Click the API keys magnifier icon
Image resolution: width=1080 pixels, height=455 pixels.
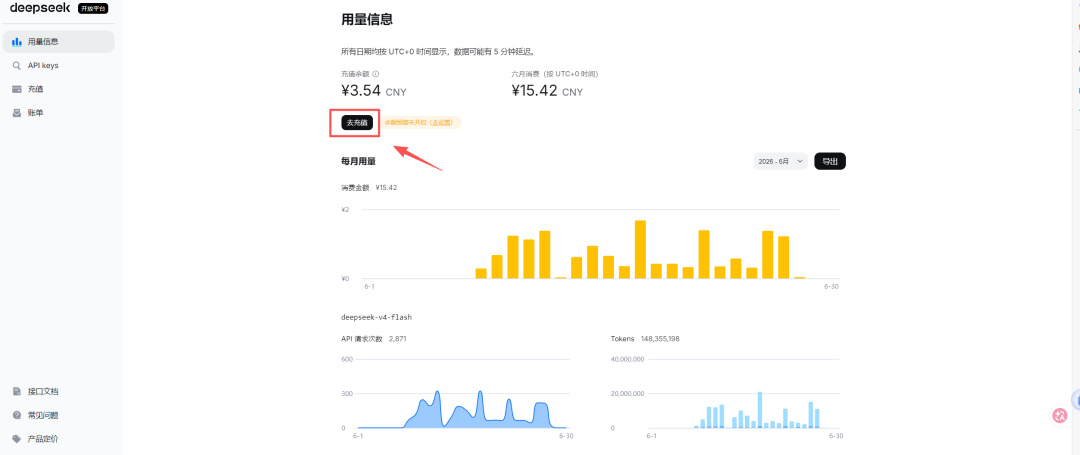click(17, 65)
